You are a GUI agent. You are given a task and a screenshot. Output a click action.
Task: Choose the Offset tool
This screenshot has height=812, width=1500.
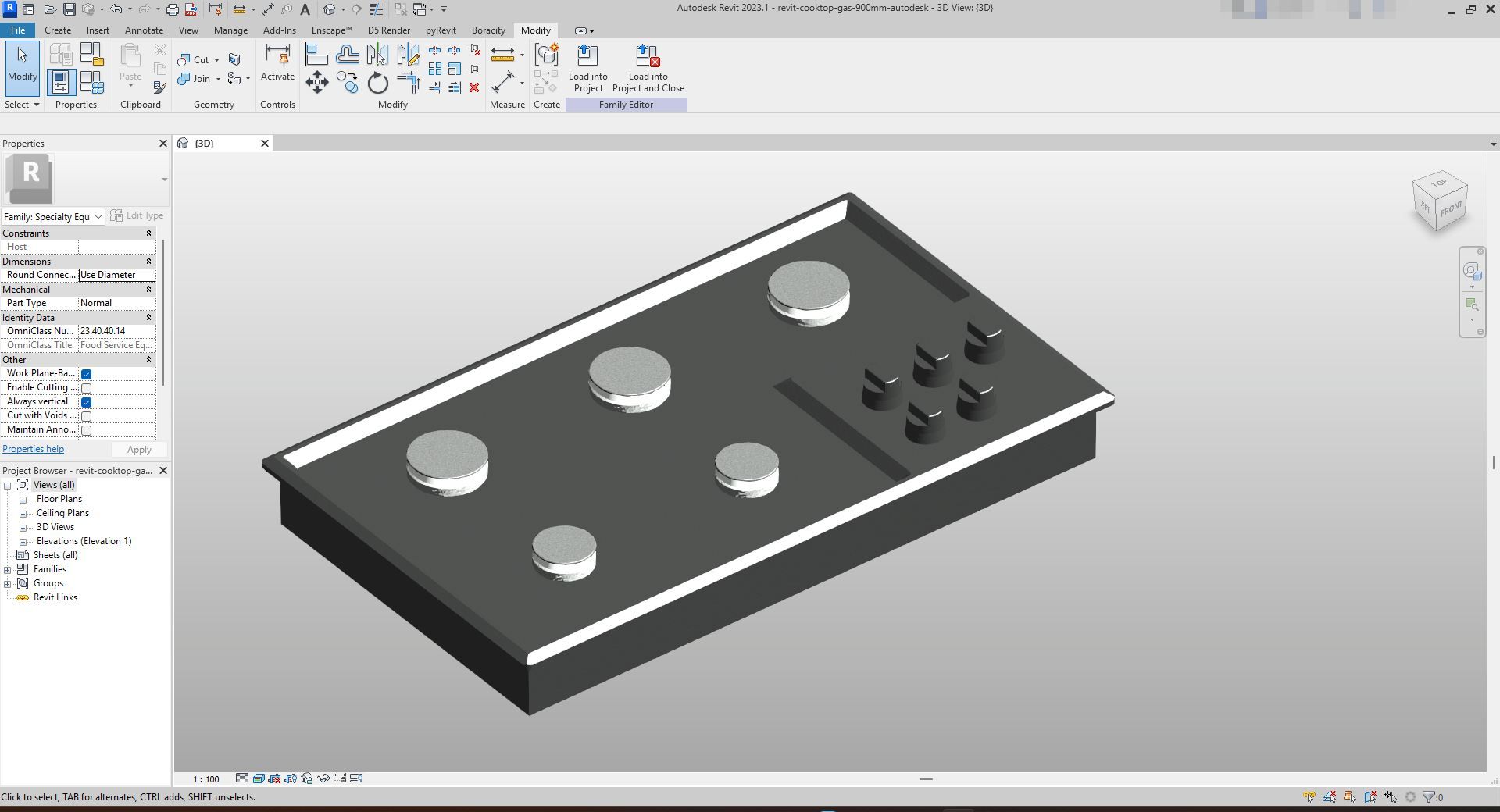tap(348, 55)
